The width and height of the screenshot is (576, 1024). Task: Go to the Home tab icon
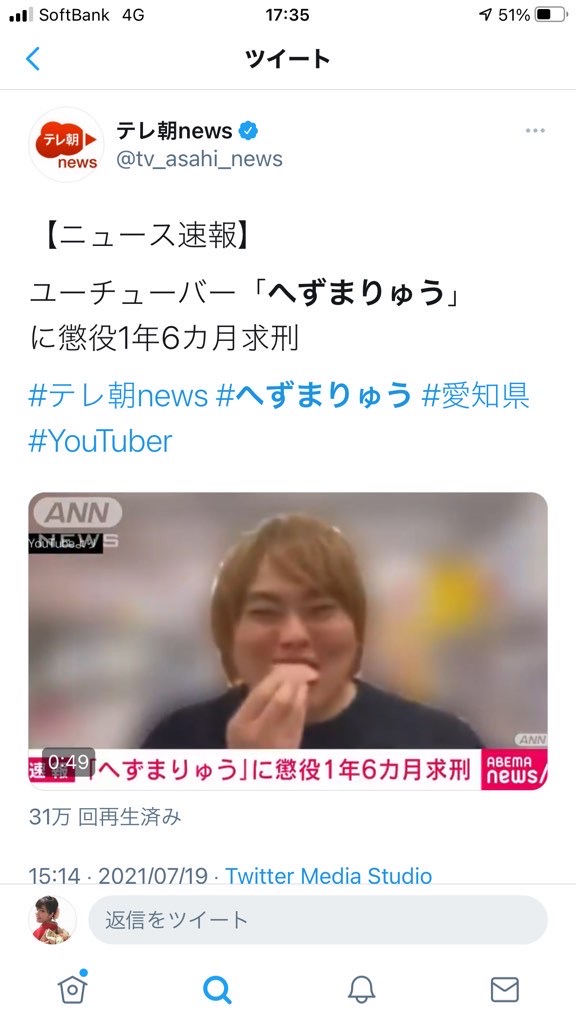(72, 989)
